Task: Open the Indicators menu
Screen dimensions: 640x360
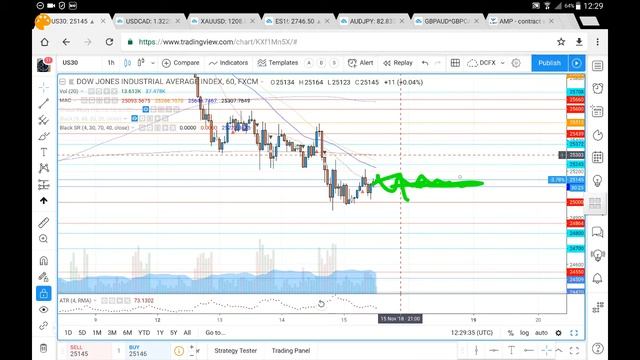Action: click(x=228, y=63)
